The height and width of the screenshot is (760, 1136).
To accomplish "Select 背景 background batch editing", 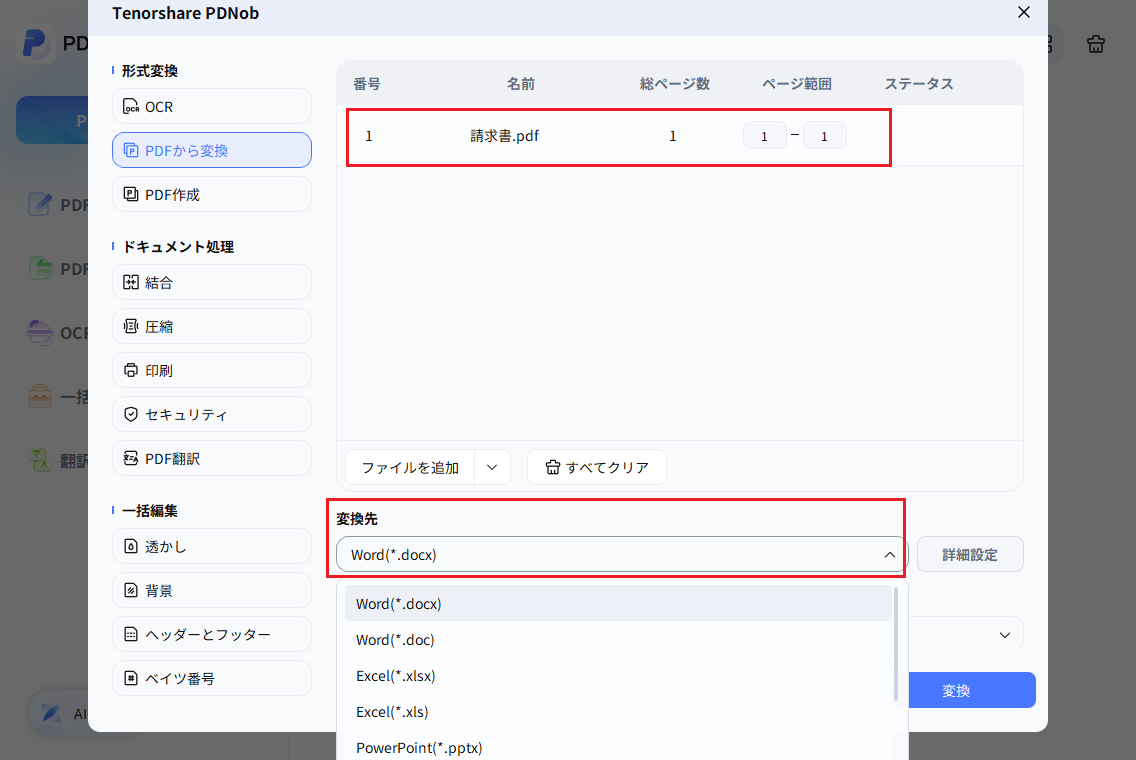I will (212, 590).
